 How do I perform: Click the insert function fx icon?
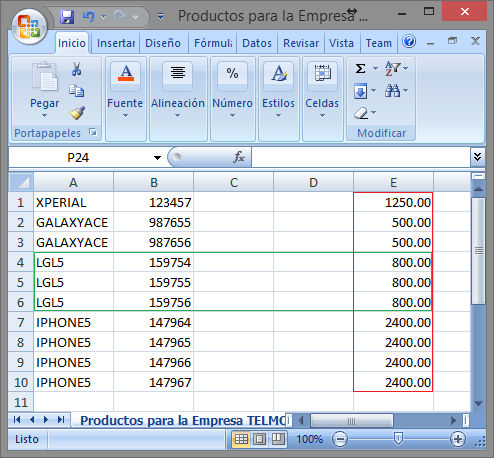(239, 157)
